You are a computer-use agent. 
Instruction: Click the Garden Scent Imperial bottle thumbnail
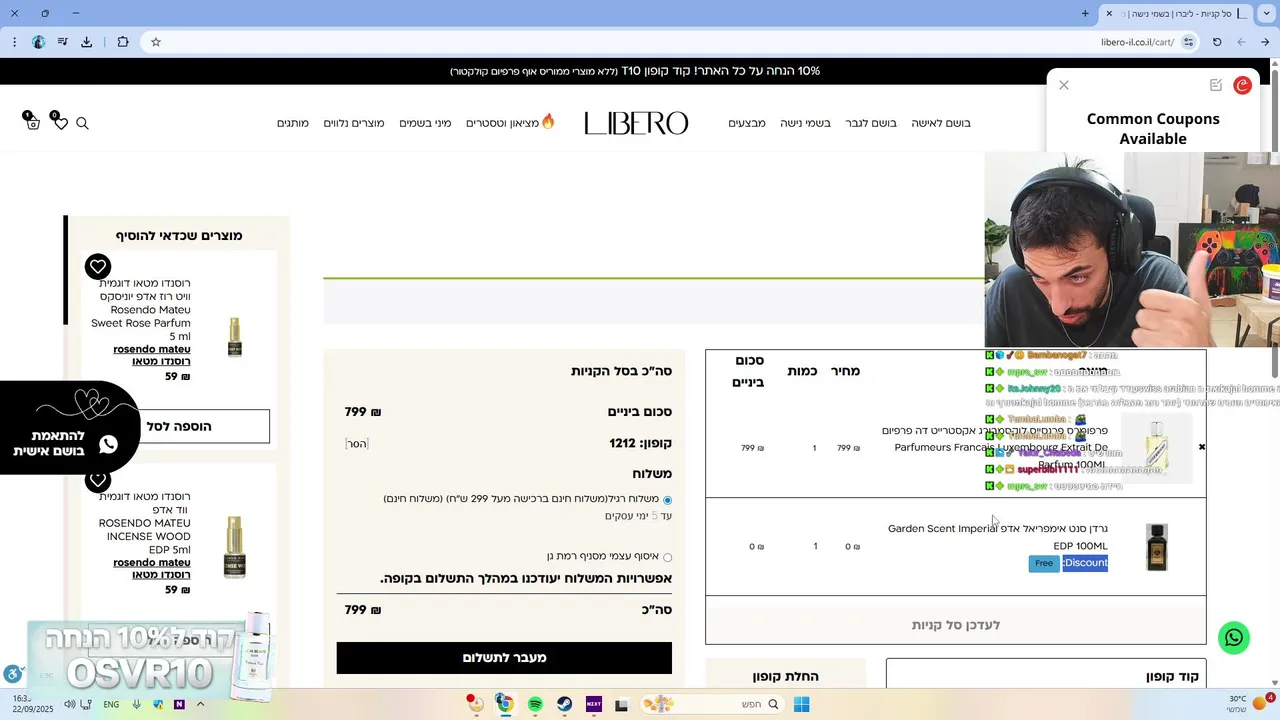(1157, 547)
